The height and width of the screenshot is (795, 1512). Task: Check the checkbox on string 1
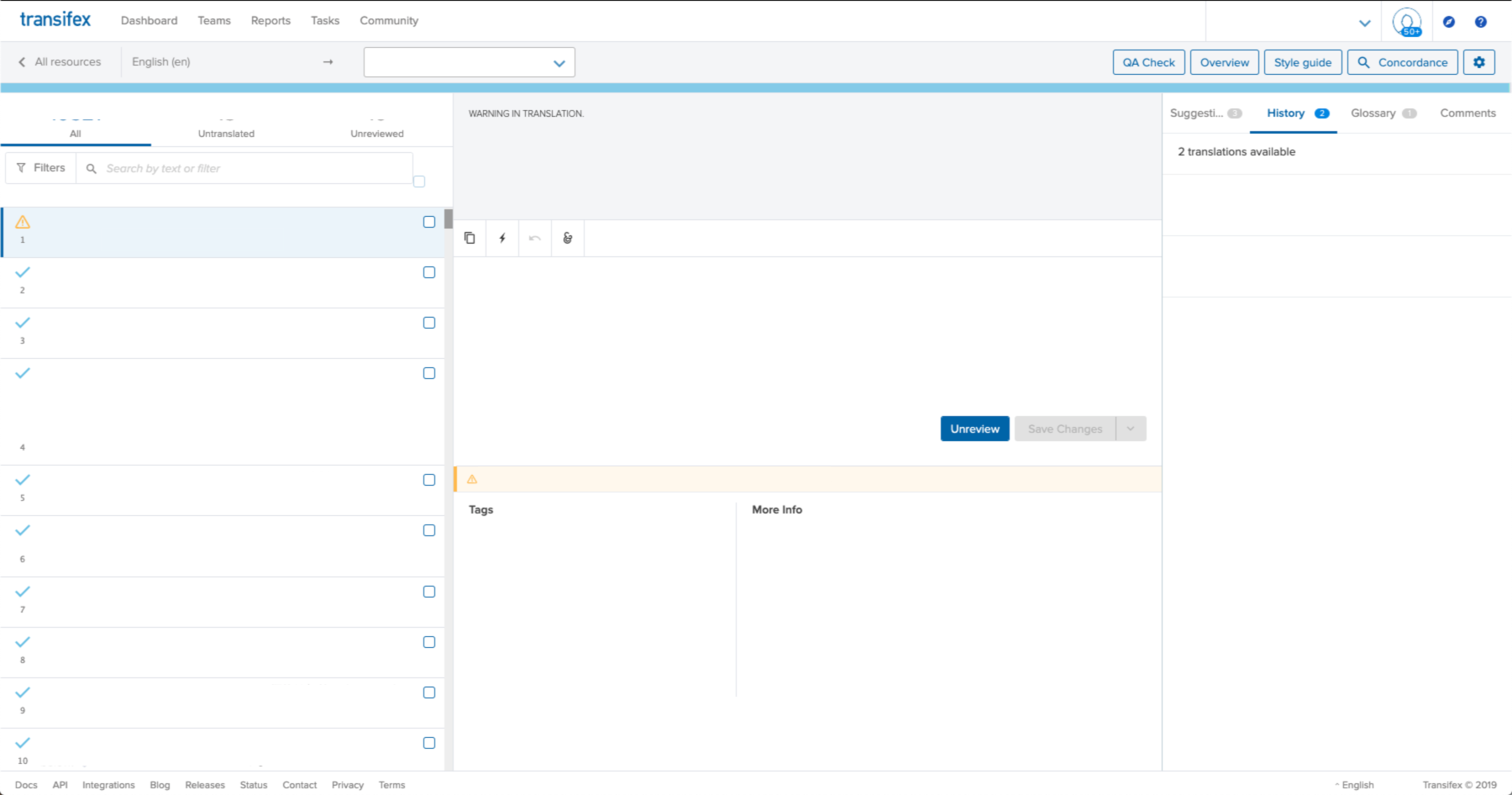point(429,222)
